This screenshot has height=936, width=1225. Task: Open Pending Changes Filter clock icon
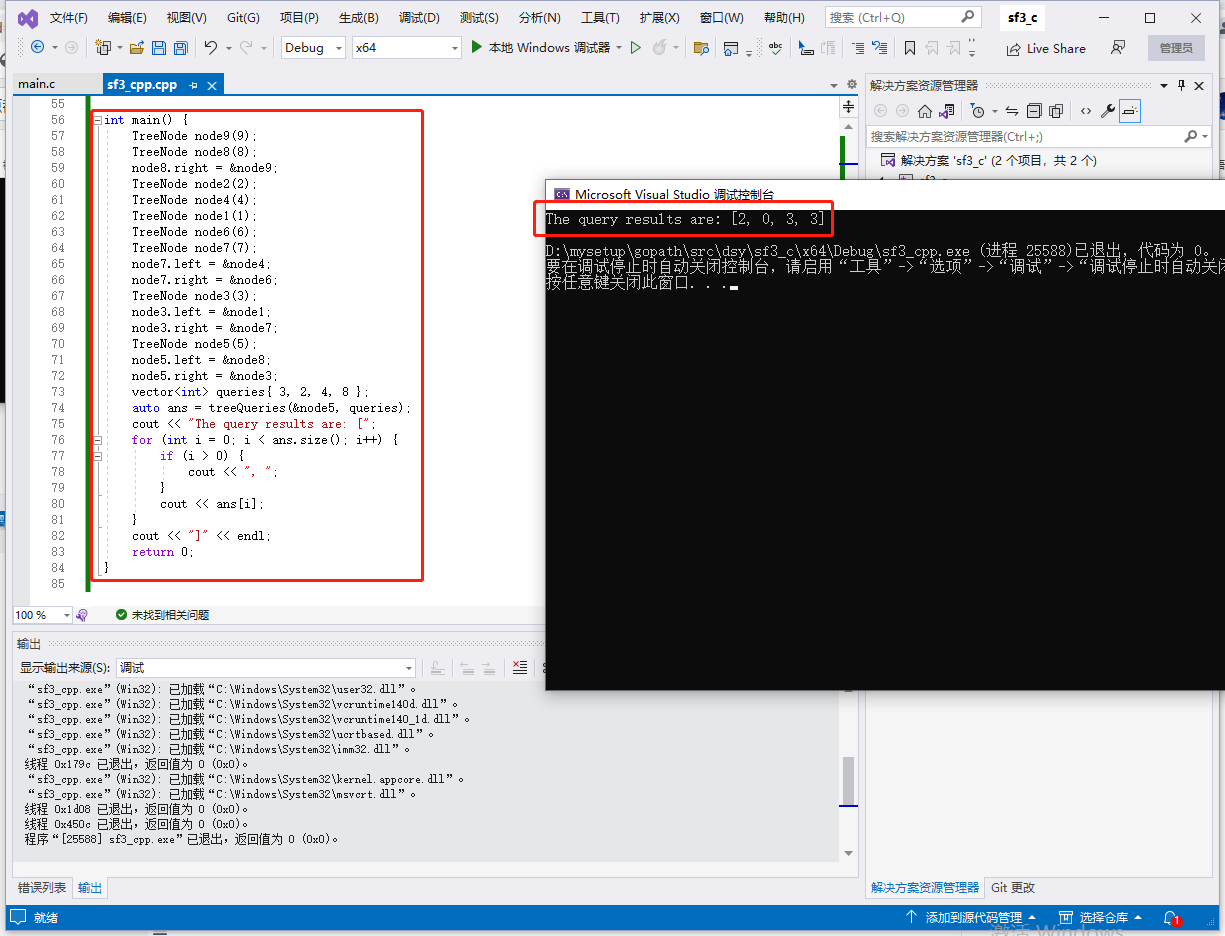[x=978, y=111]
